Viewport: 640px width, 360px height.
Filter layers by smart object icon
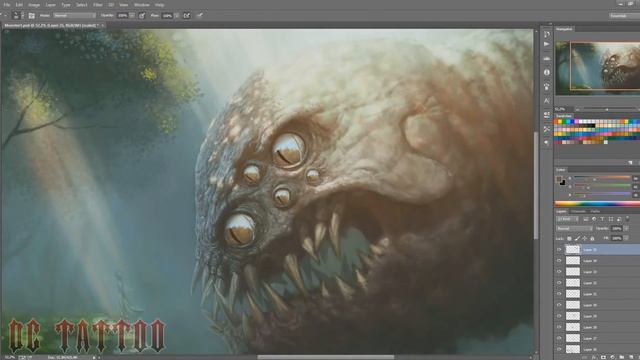point(619,219)
